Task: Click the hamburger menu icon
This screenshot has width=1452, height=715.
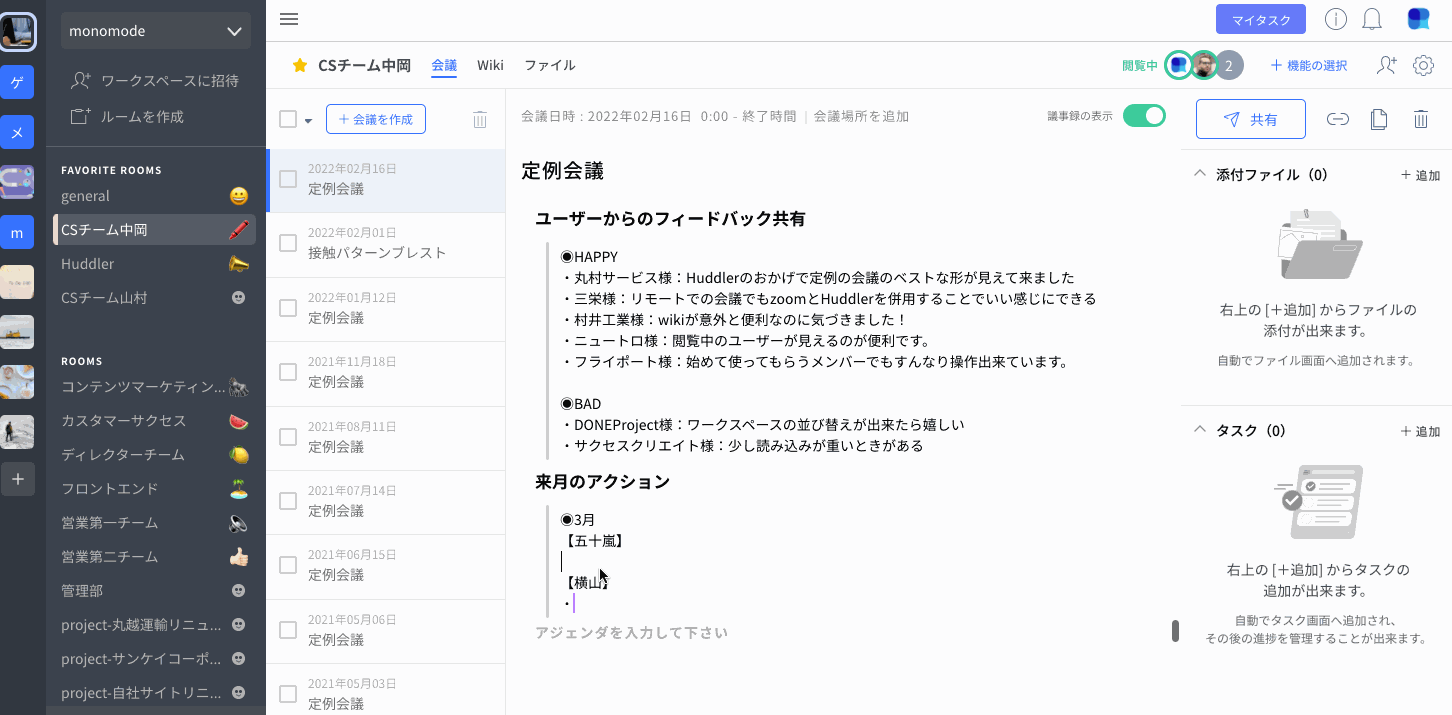Action: [289, 19]
